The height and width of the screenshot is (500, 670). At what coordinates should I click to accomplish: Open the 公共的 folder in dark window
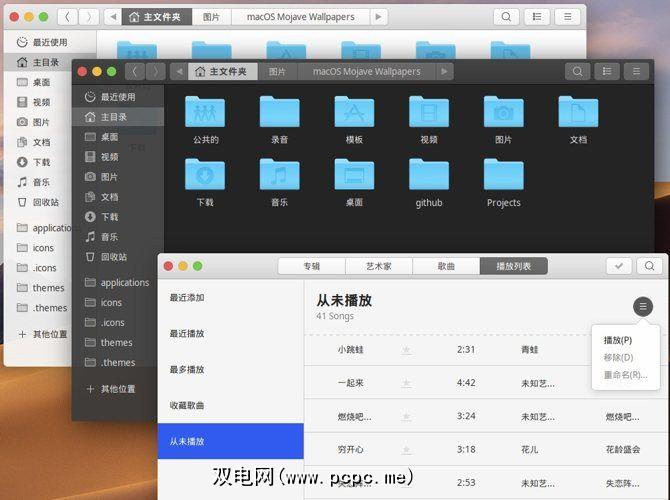[205, 112]
